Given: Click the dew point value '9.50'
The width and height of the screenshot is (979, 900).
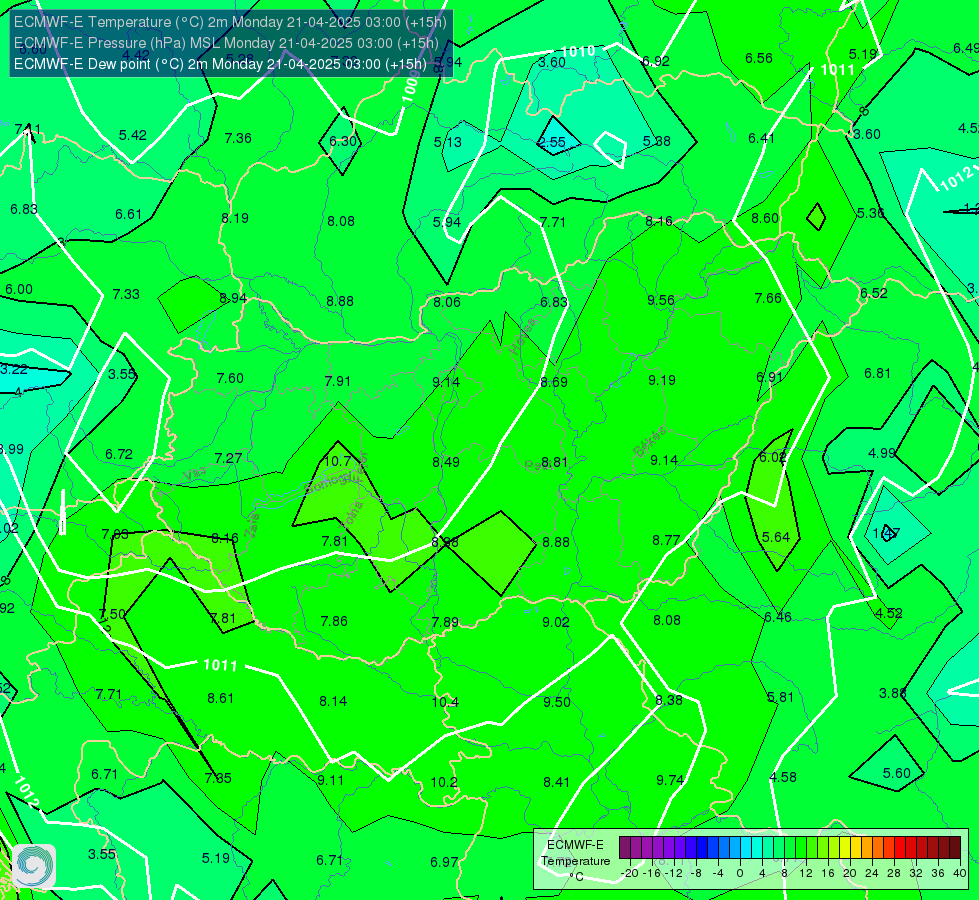Looking at the screenshot, I should tap(556, 702).
